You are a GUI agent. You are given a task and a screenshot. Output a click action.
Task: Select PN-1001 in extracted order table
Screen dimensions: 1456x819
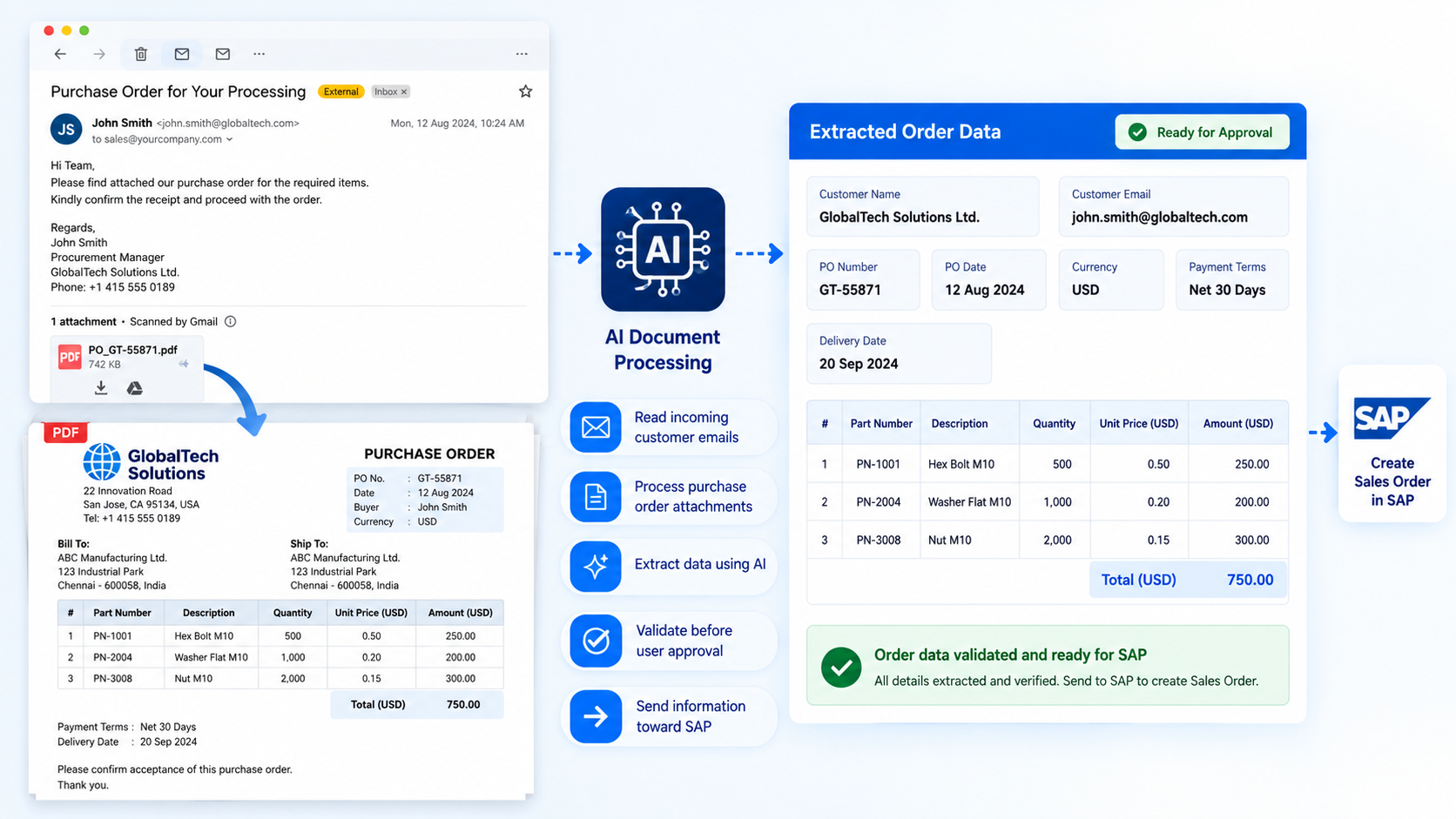point(878,465)
